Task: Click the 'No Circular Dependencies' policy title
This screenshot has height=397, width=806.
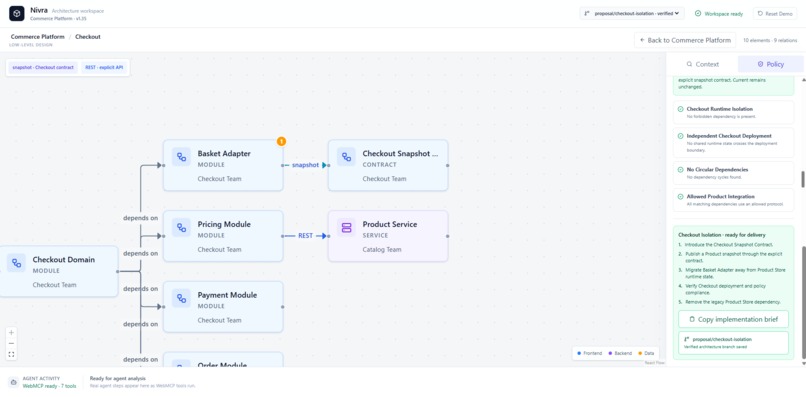Action: pyautogui.click(x=717, y=170)
